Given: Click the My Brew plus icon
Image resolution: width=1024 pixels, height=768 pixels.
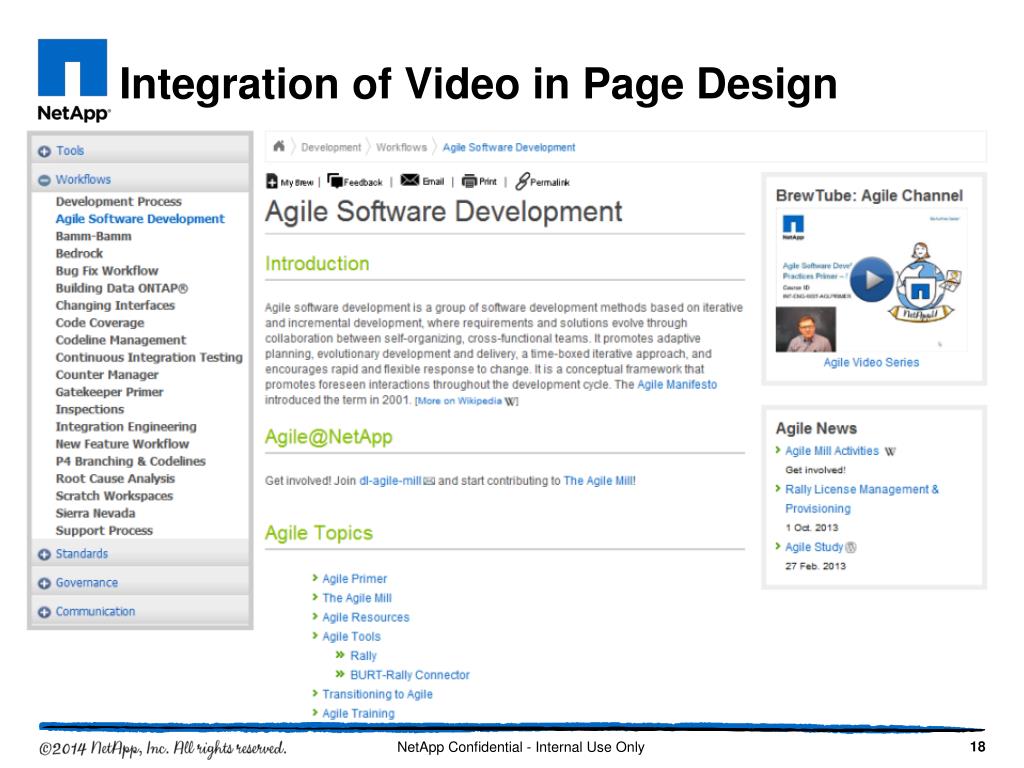Looking at the screenshot, I should coord(272,181).
